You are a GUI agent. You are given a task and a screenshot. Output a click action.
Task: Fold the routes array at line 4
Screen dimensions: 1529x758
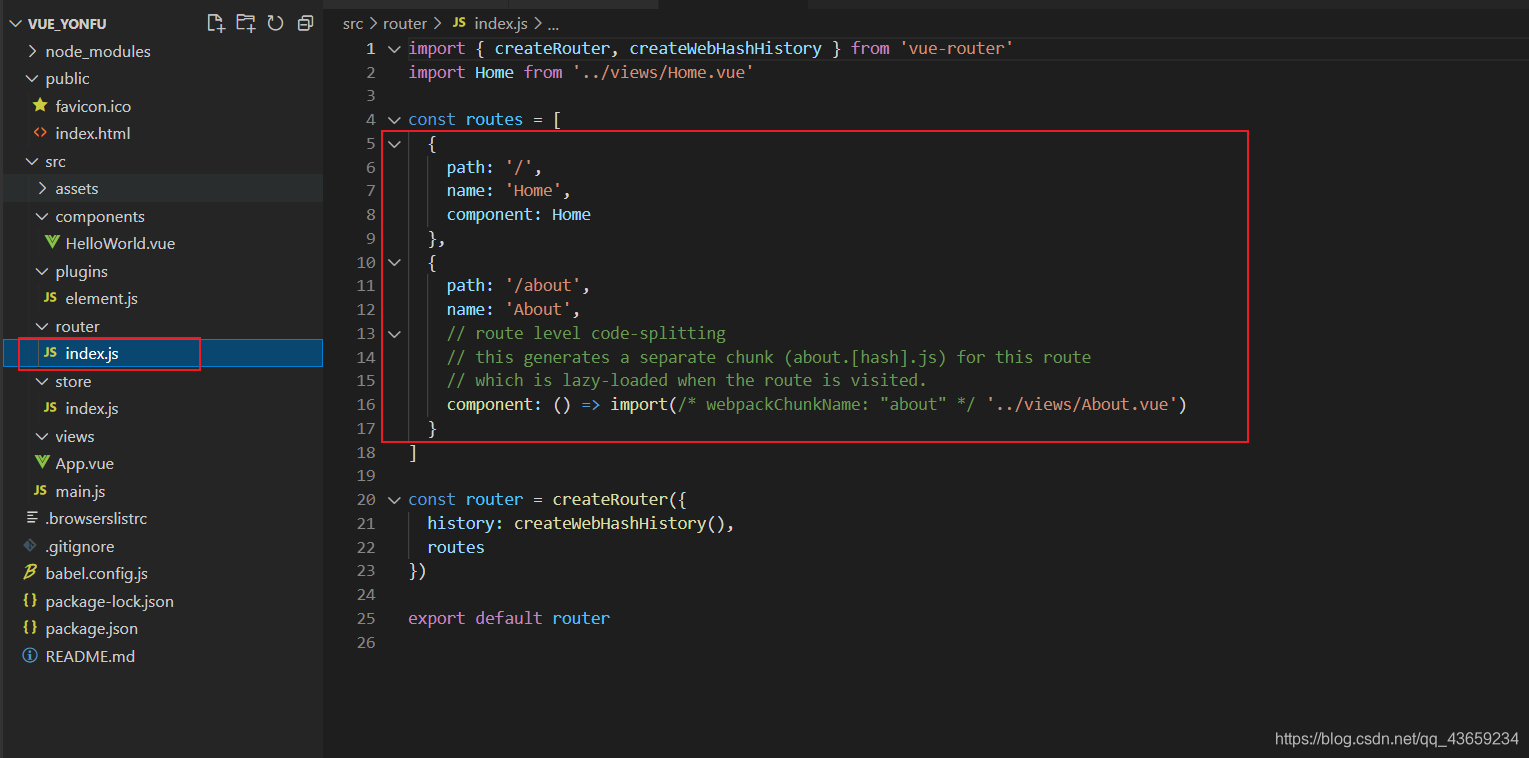(x=394, y=119)
